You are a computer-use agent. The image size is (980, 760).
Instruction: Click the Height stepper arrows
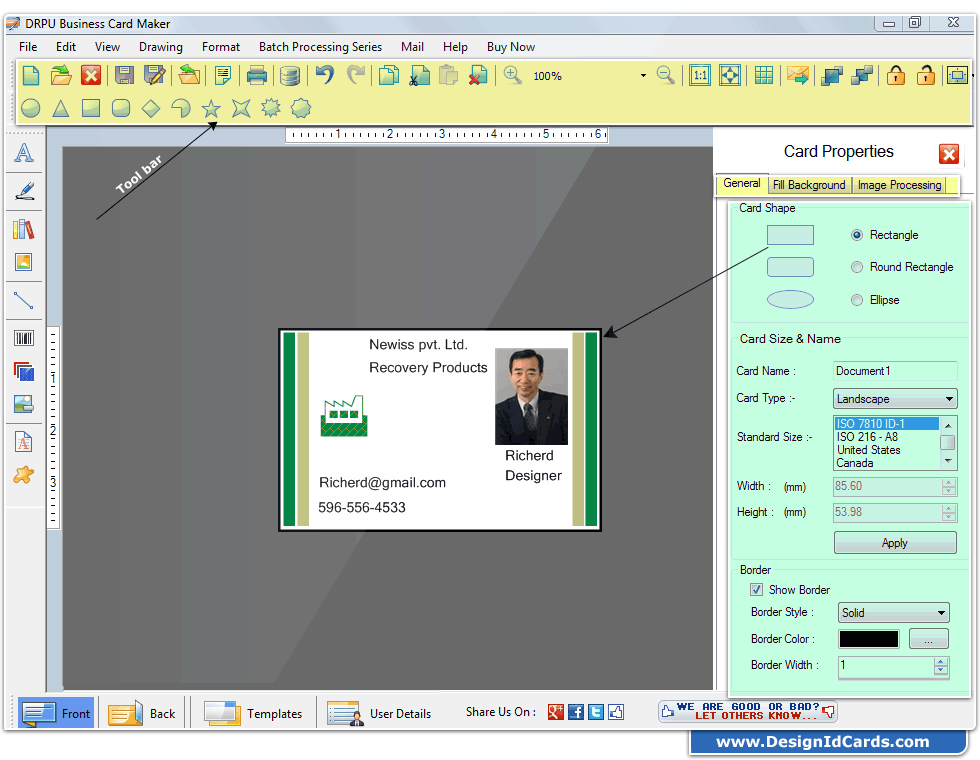(949, 512)
